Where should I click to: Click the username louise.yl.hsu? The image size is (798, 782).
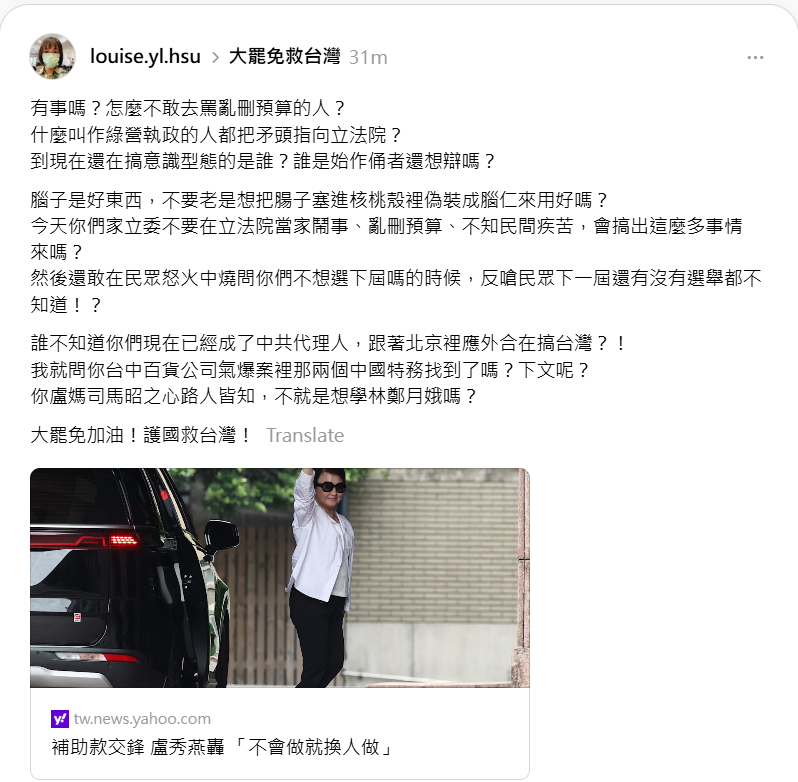[145, 56]
